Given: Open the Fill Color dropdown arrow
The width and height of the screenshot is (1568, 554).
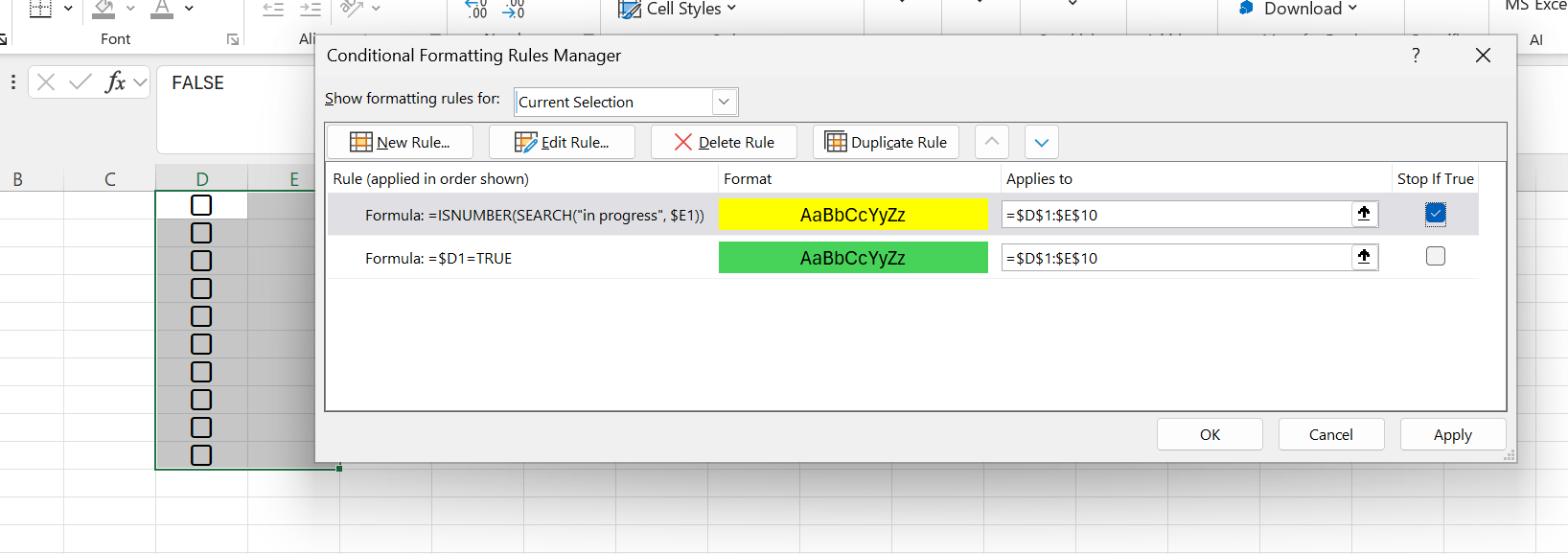Looking at the screenshot, I should 130,9.
